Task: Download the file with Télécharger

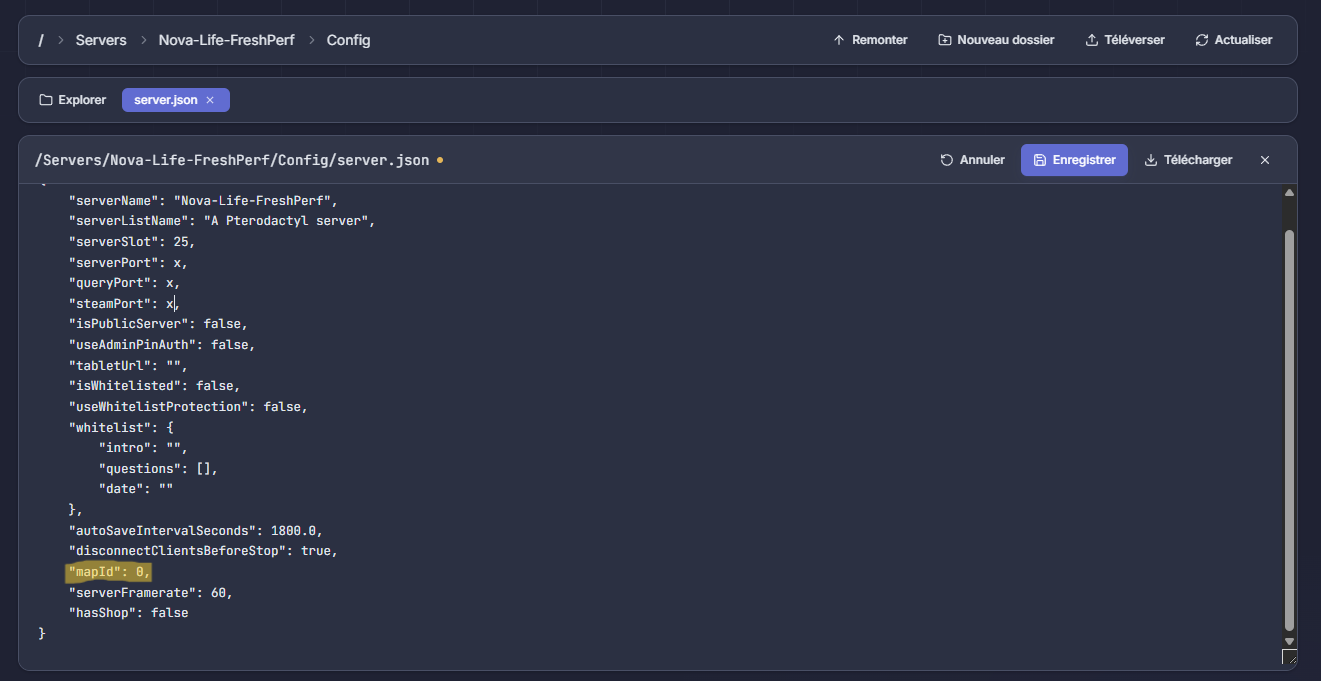Action: tap(1188, 160)
